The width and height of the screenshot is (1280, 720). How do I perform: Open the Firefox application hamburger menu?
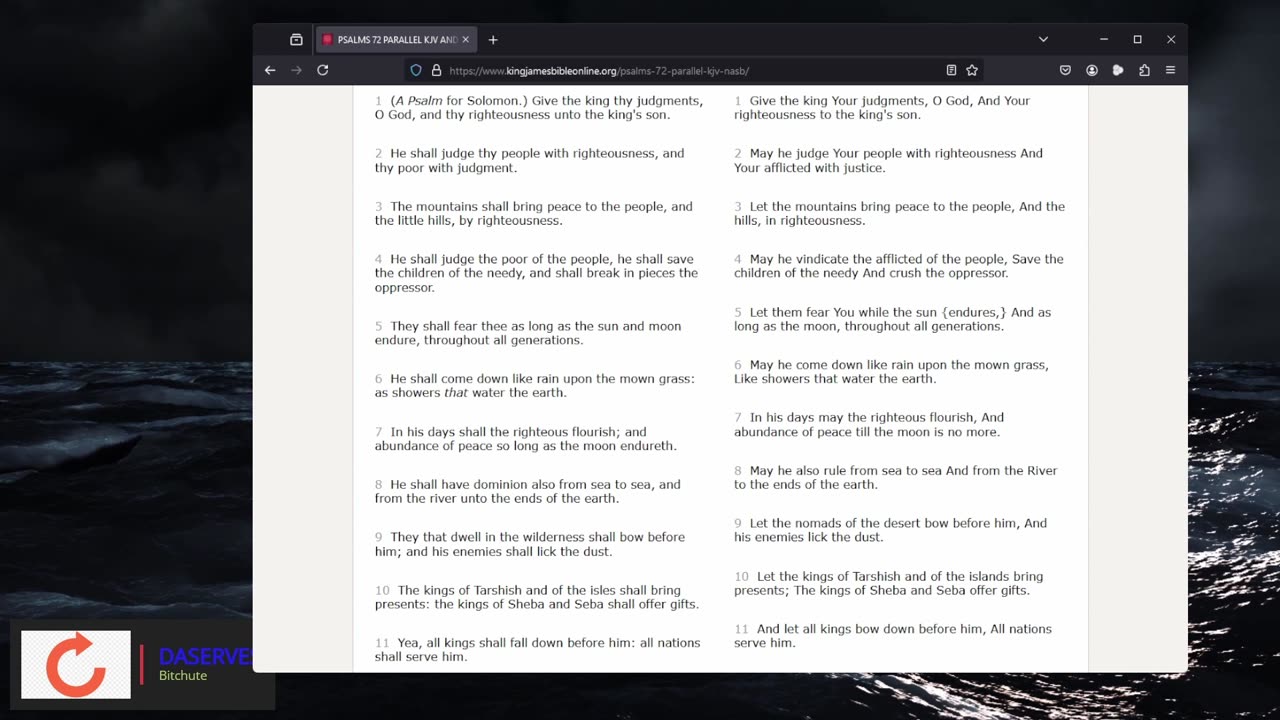point(1170,70)
